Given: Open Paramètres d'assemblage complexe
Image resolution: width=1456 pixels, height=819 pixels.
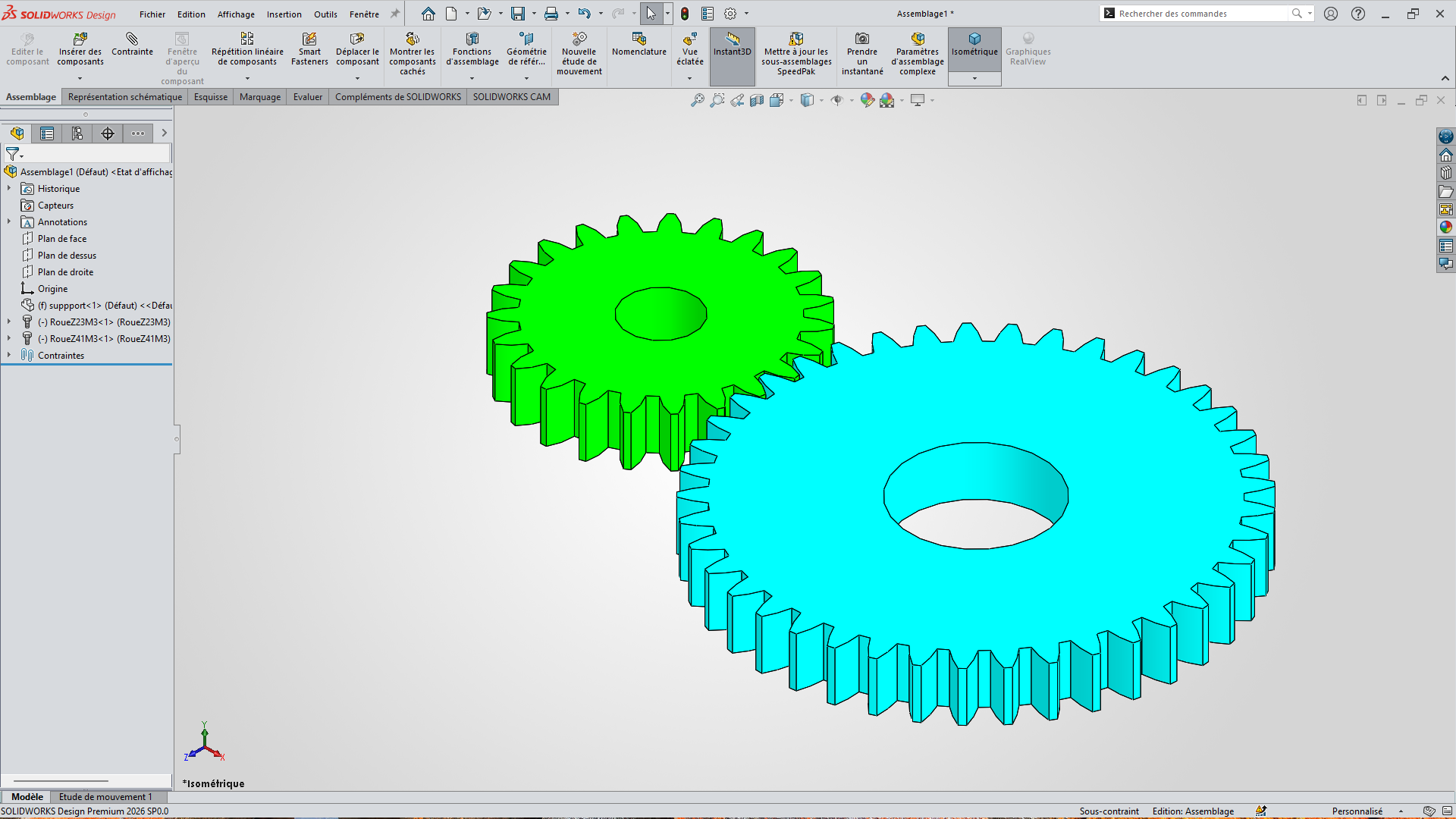Looking at the screenshot, I should pos(918,54).
